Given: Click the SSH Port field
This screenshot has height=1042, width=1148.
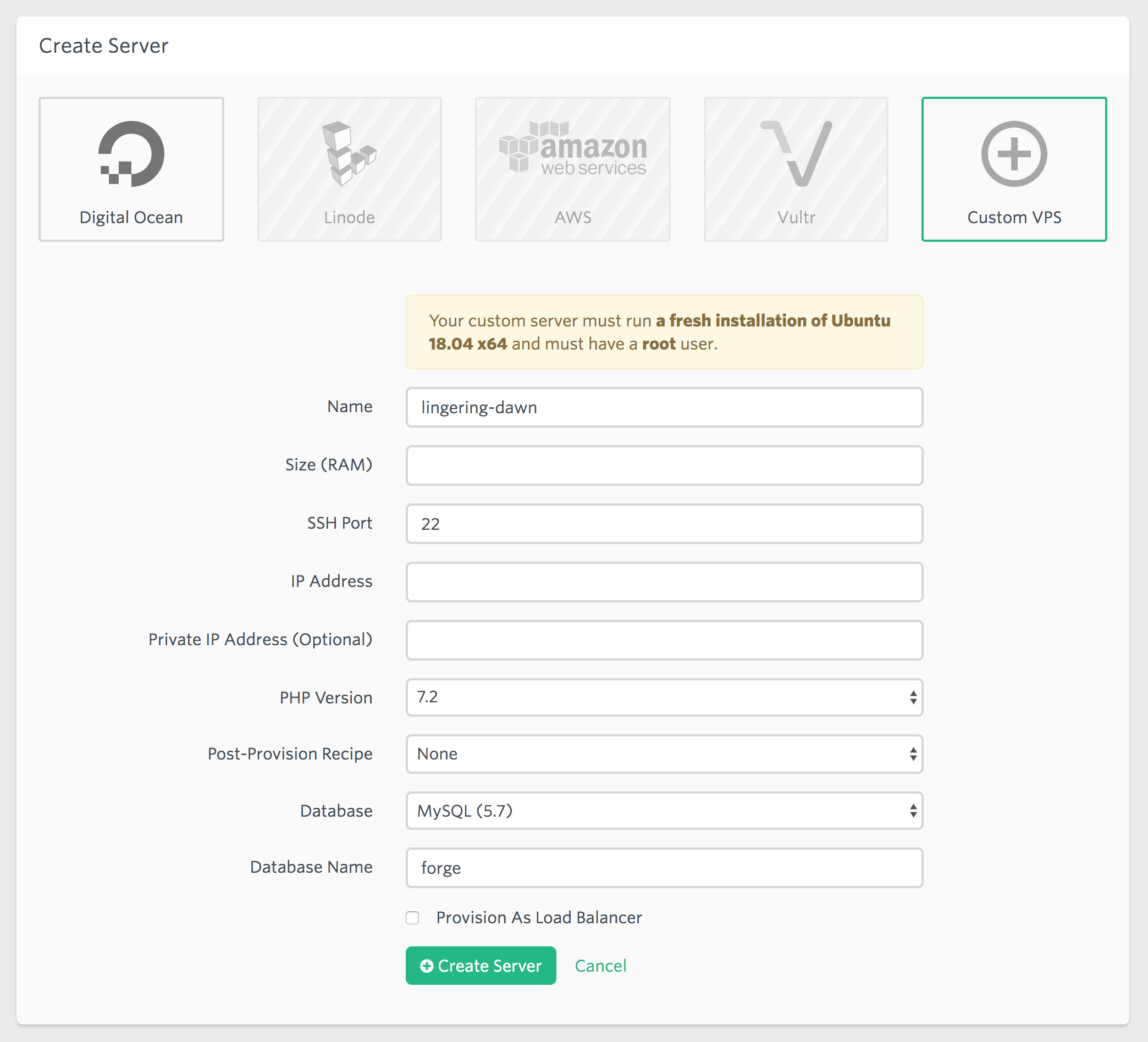Looking at the screenshot, I should coord(664,524).
